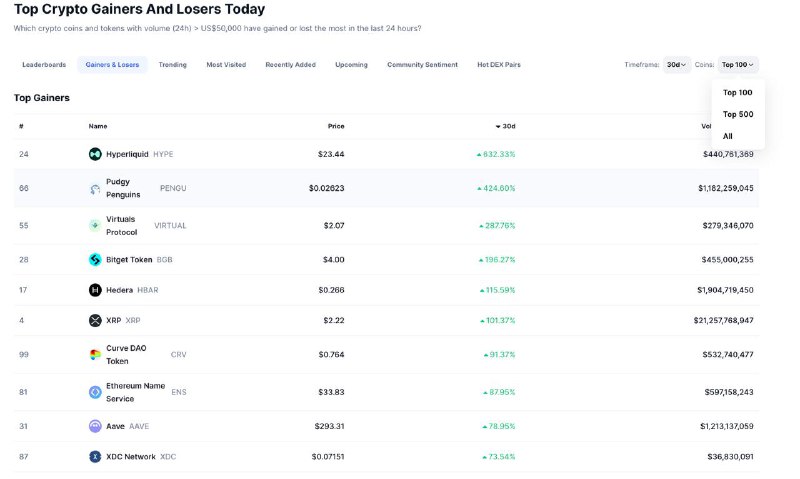800x479 pixels.
Task: Click the CRV ticker symbol
Action: pyautogui.click(x=178, y=355)
